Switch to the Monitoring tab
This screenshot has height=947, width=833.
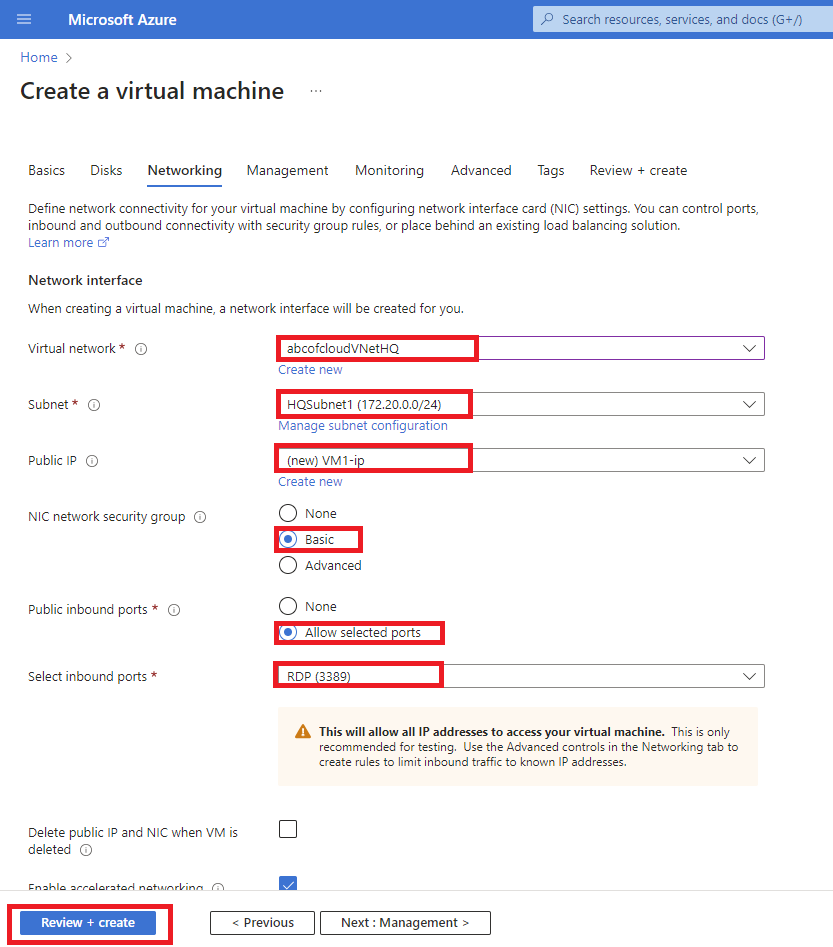(x=389, y=170)
